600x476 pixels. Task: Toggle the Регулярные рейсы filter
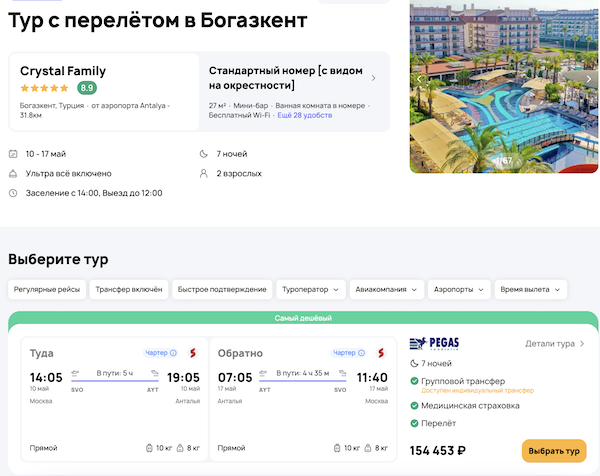coord(46,289)
